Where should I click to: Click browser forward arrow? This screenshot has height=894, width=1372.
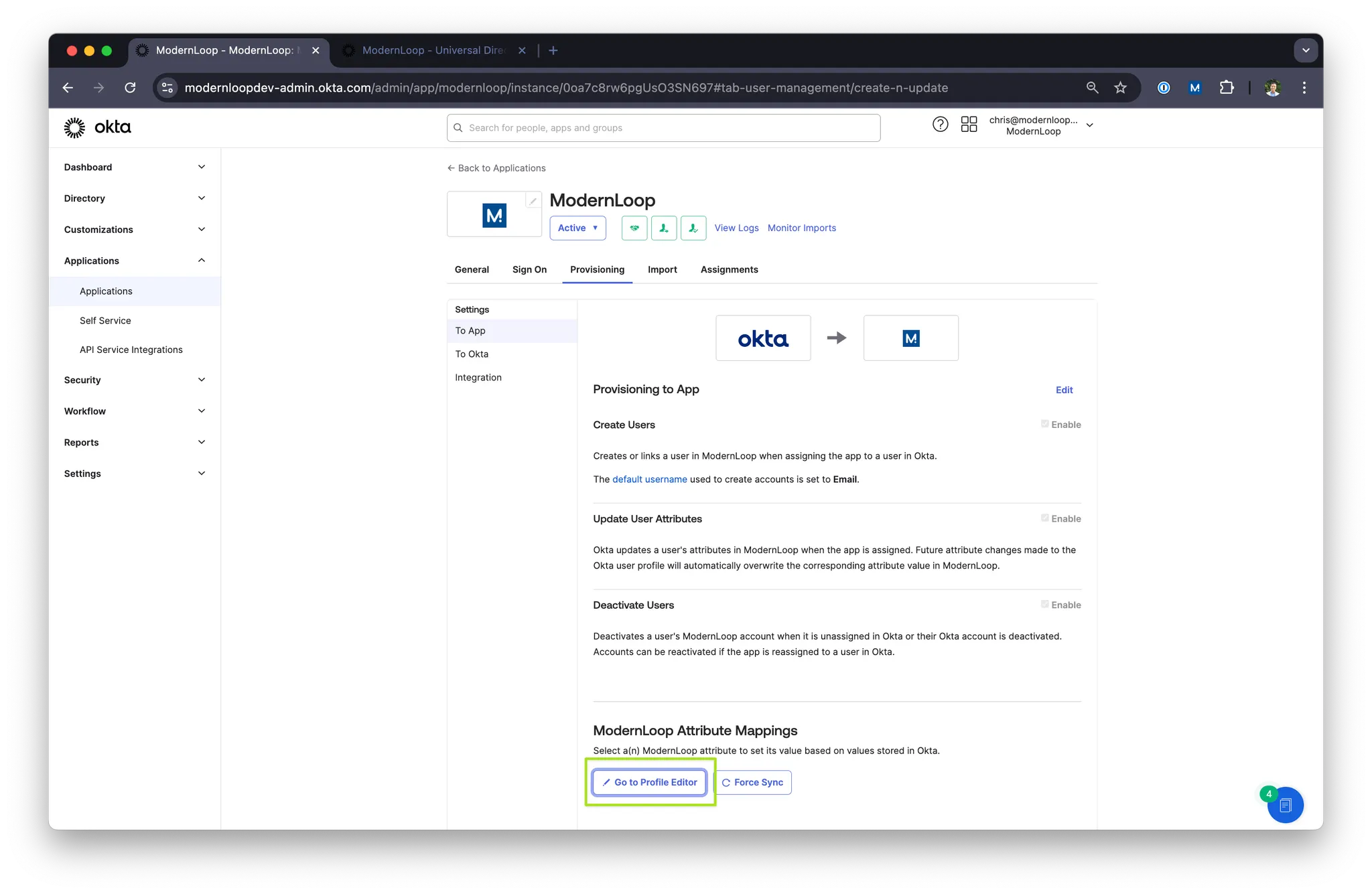(99, 88)
